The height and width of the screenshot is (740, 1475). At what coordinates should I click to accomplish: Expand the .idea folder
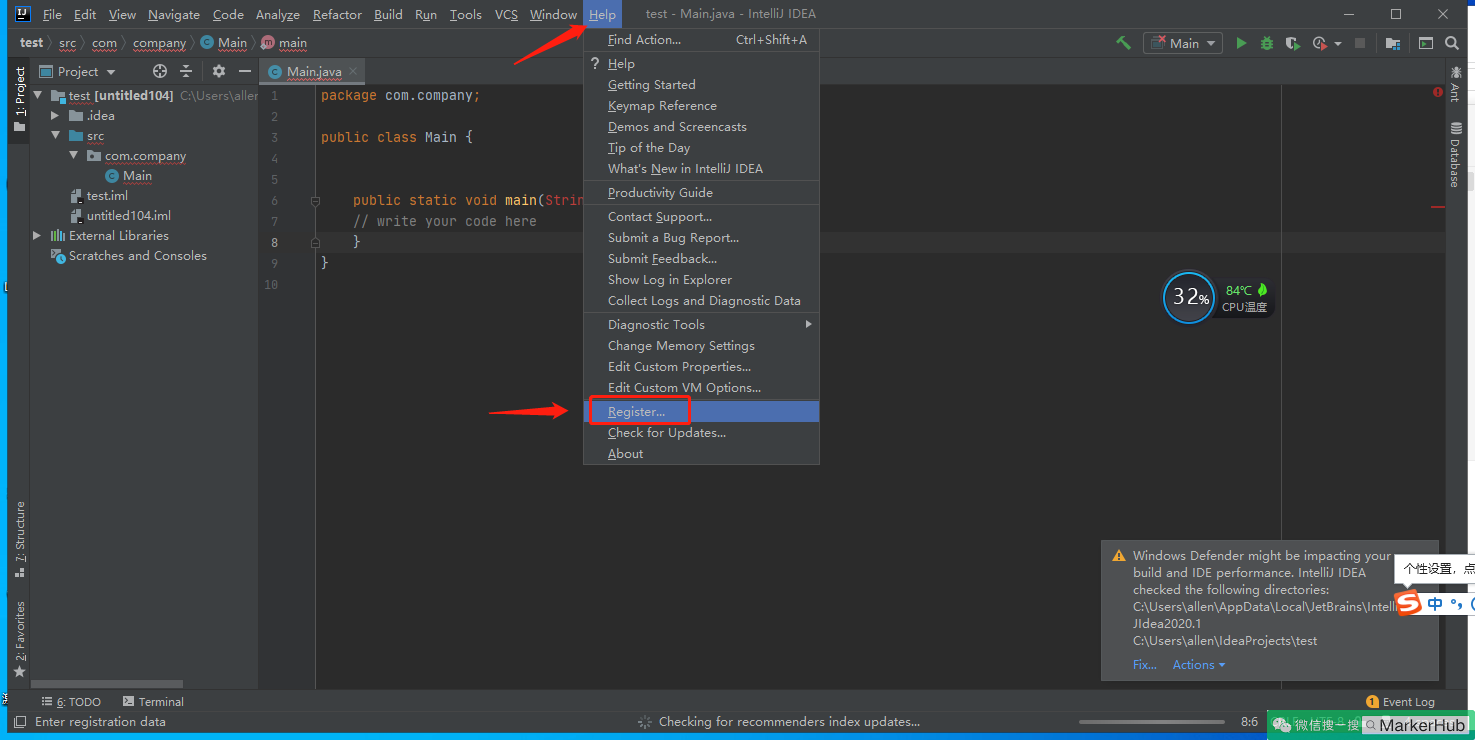coord(56,116)
